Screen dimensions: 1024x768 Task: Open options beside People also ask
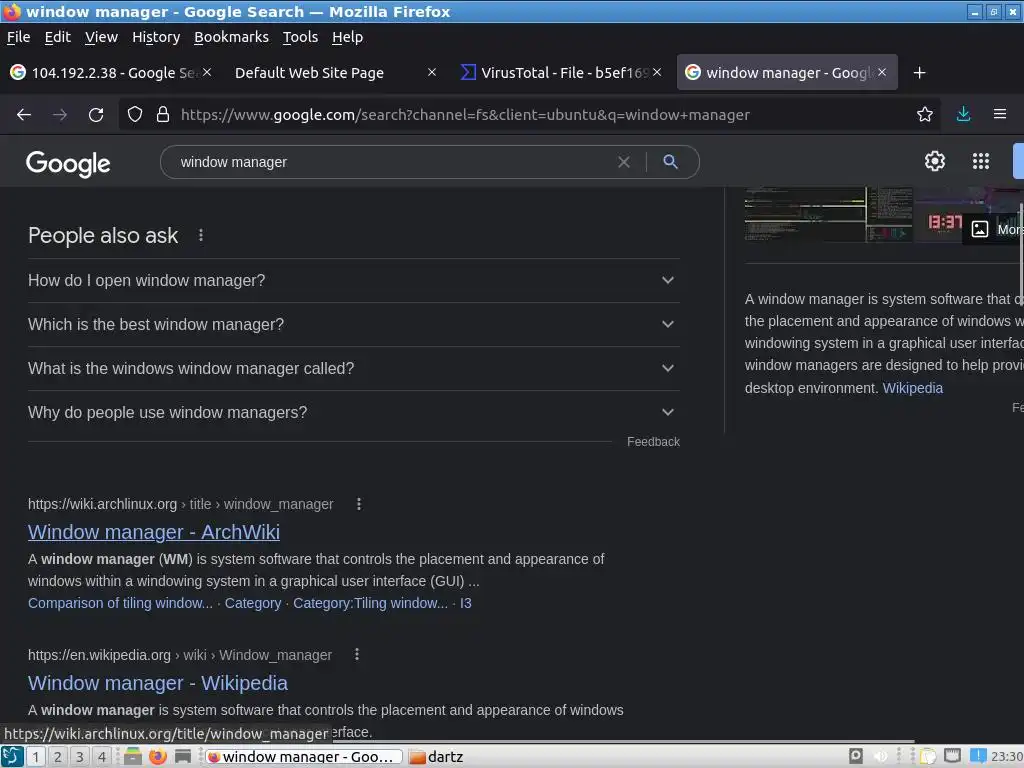pyautogui.click(x=200, y=235)
